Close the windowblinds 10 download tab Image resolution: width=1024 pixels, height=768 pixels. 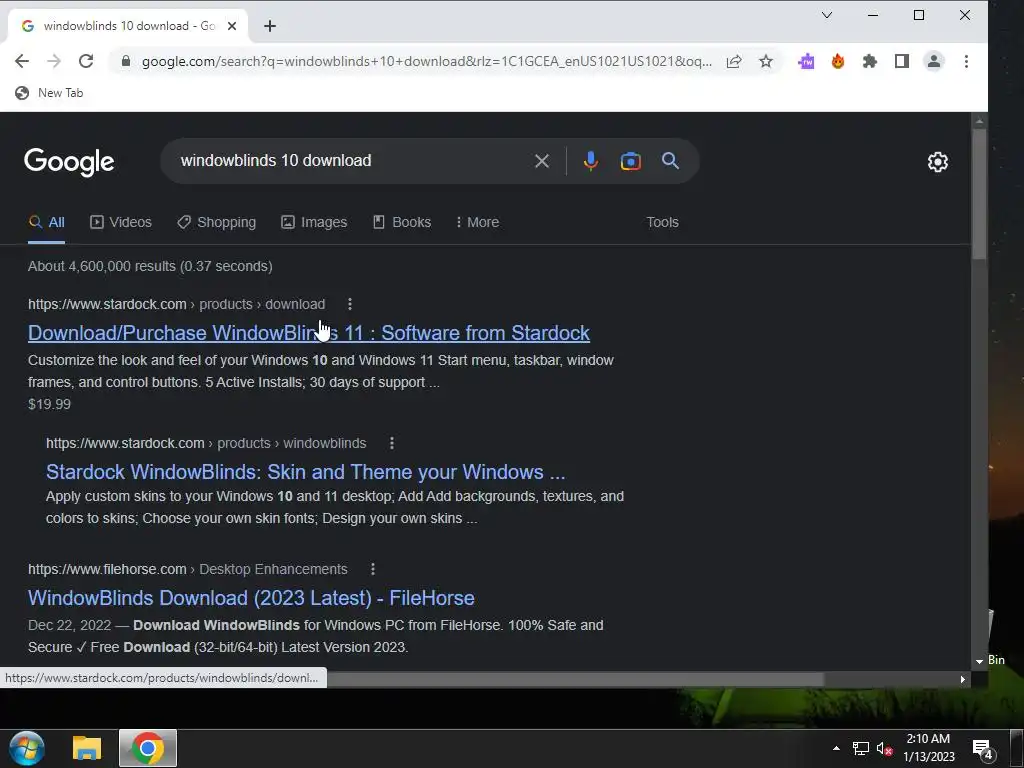point(232,26)
